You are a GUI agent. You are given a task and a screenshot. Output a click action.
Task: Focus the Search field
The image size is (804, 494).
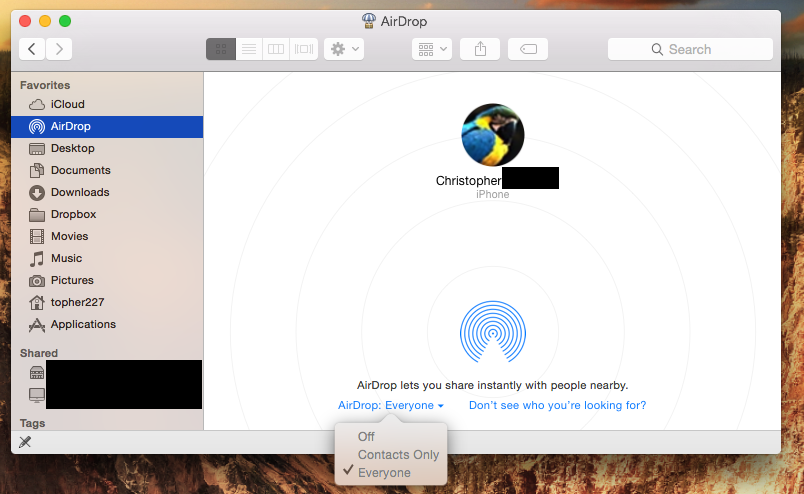tap(690, 49)
